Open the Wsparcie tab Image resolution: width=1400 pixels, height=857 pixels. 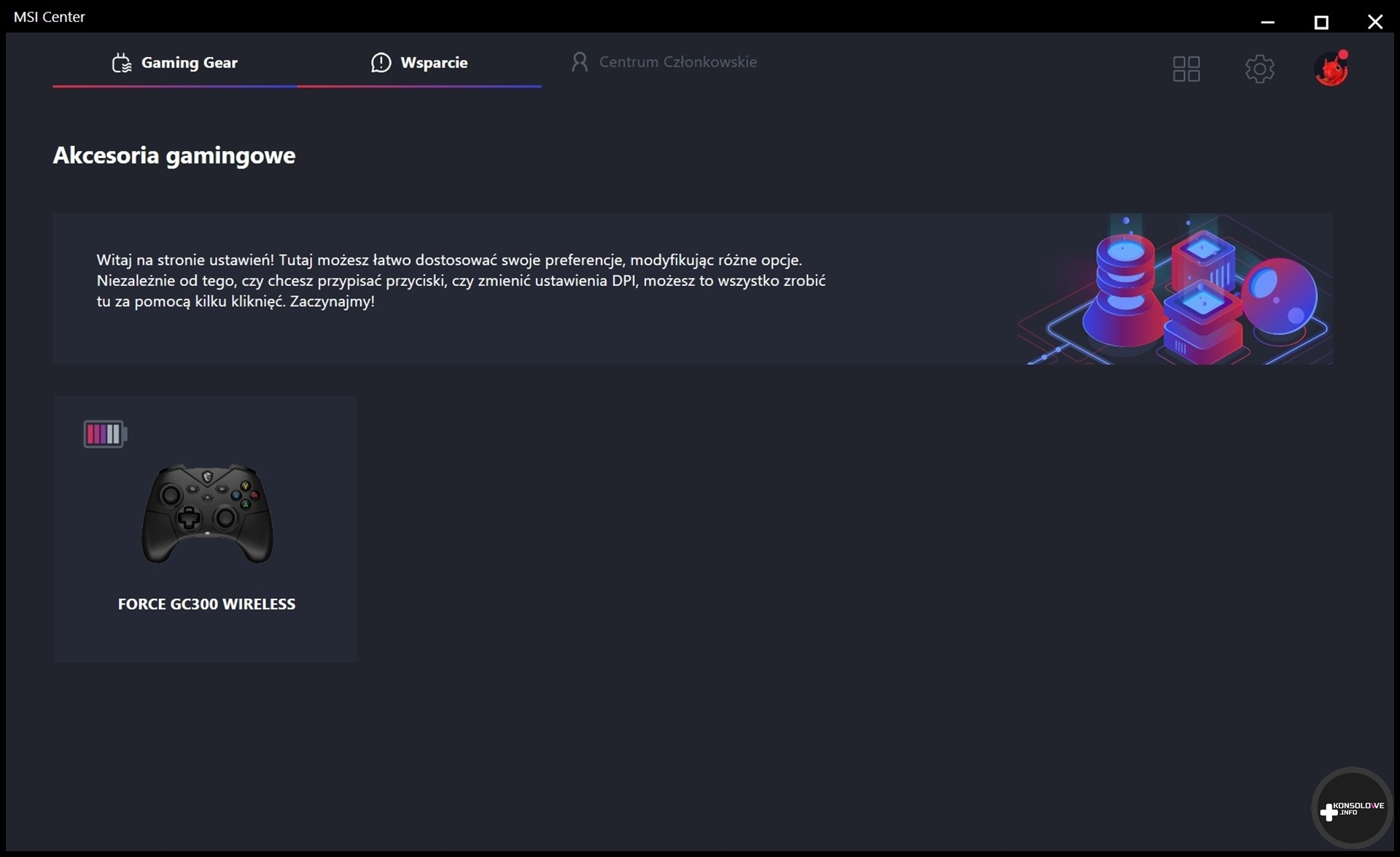[x=434, y=63]
